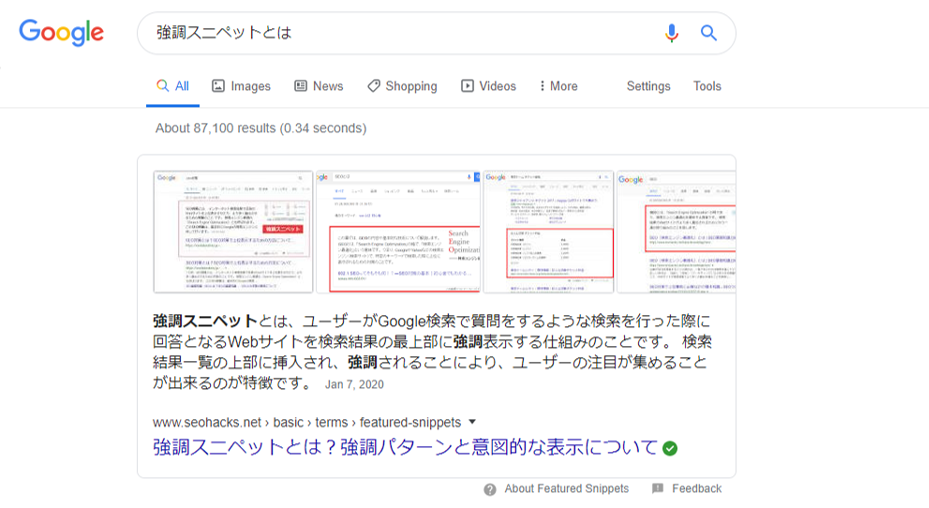Screen dimensions: 929x508
Task: Switch to the News tab
Action: pos(319,87)
